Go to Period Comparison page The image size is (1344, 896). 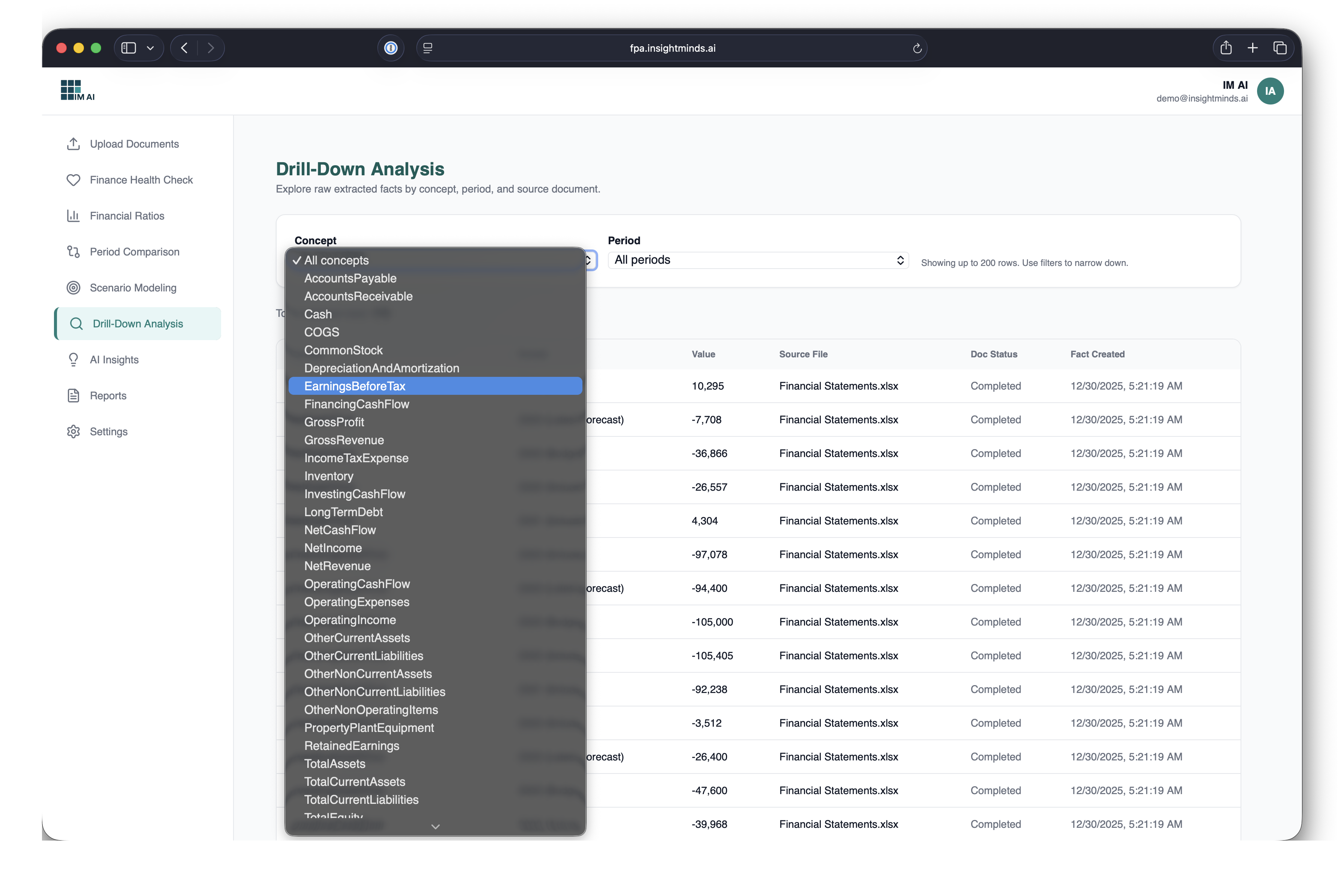(134, 252)
